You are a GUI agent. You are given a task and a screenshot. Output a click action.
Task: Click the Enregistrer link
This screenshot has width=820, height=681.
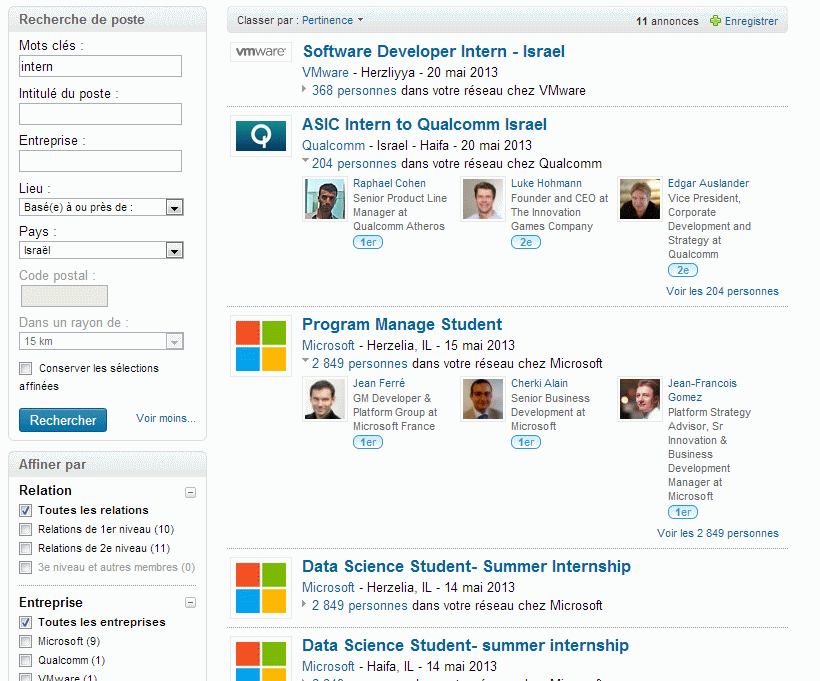coord(751,21)
